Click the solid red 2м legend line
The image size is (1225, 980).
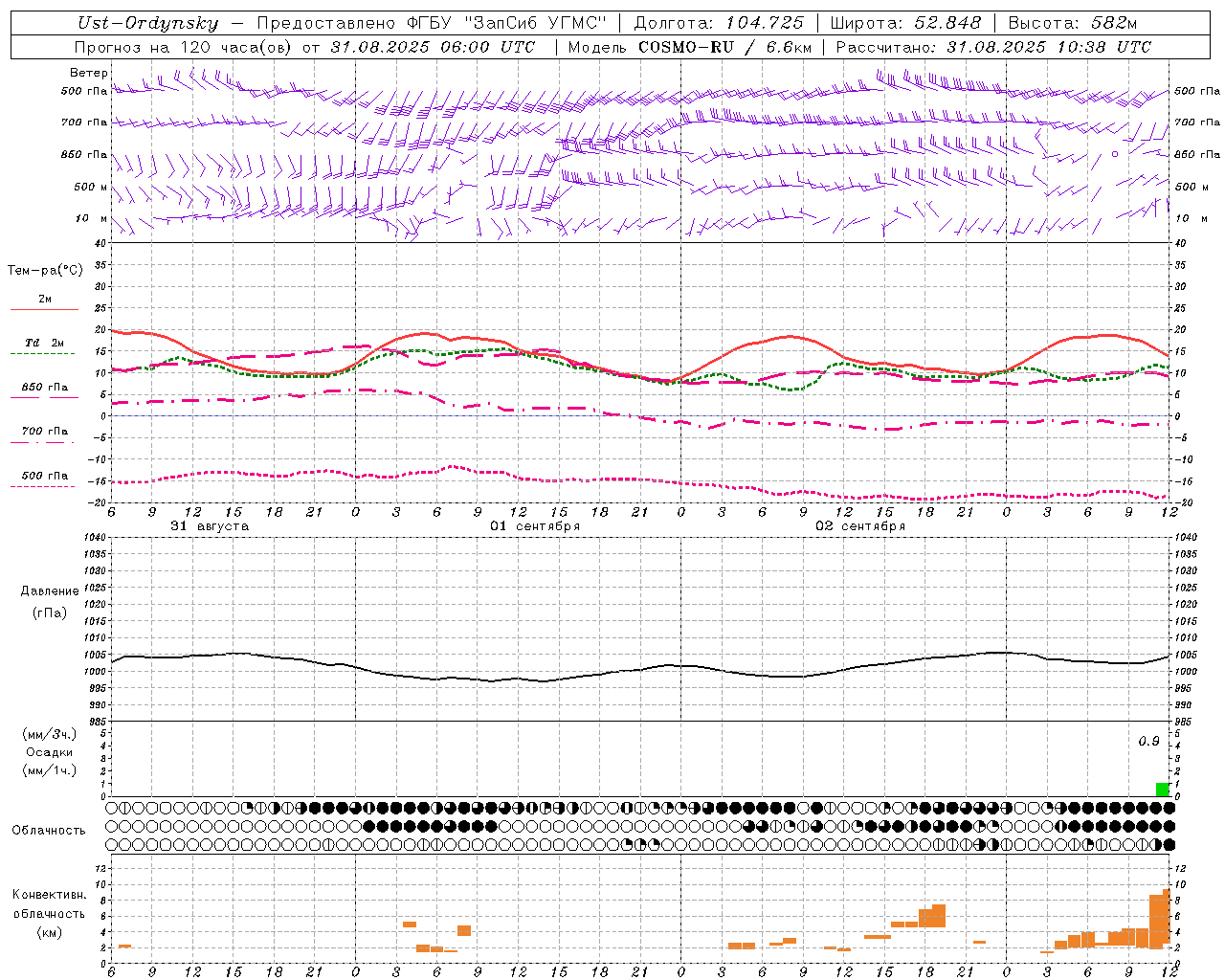pos(44,310)
